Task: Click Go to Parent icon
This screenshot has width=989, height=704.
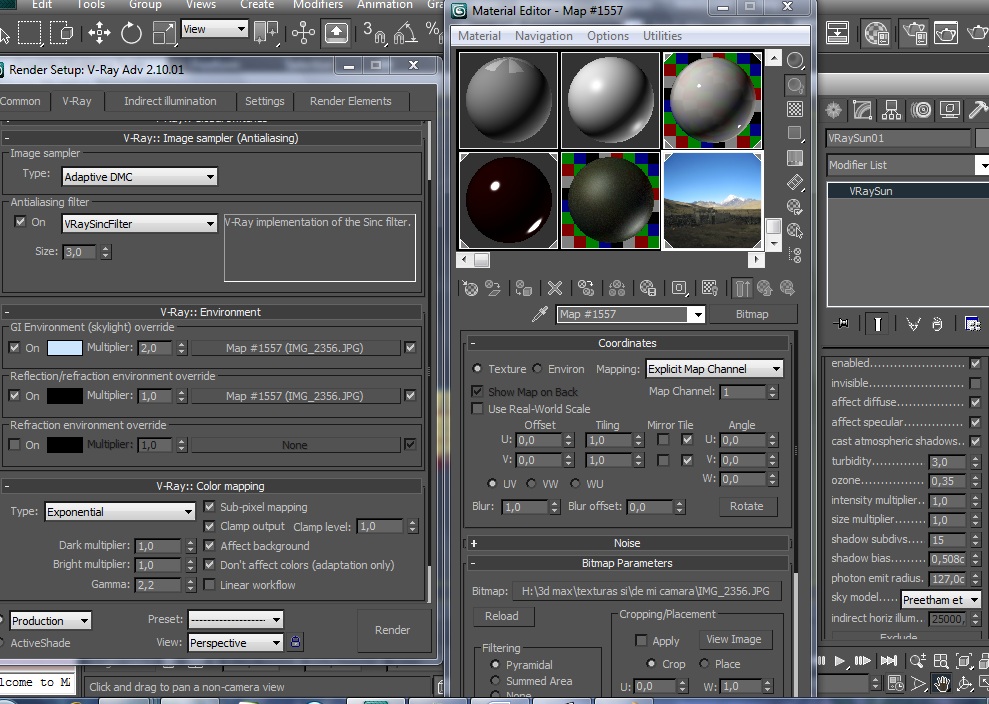Action: click(x=764, y=288)
